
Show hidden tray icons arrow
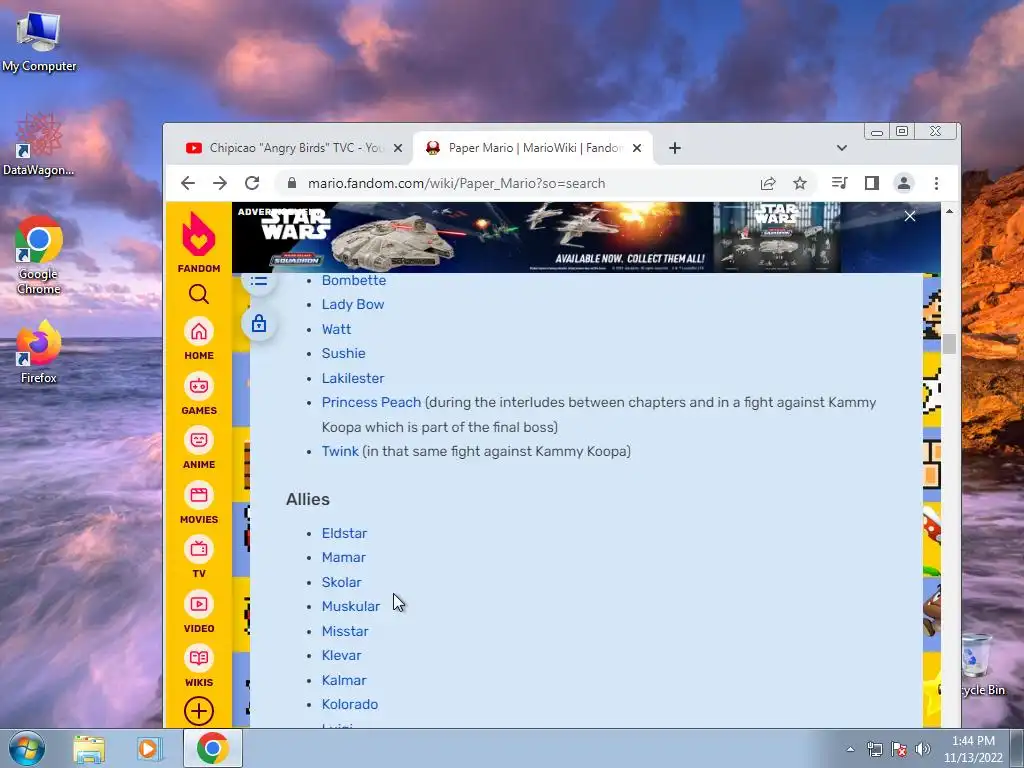[x=850, y=749]
